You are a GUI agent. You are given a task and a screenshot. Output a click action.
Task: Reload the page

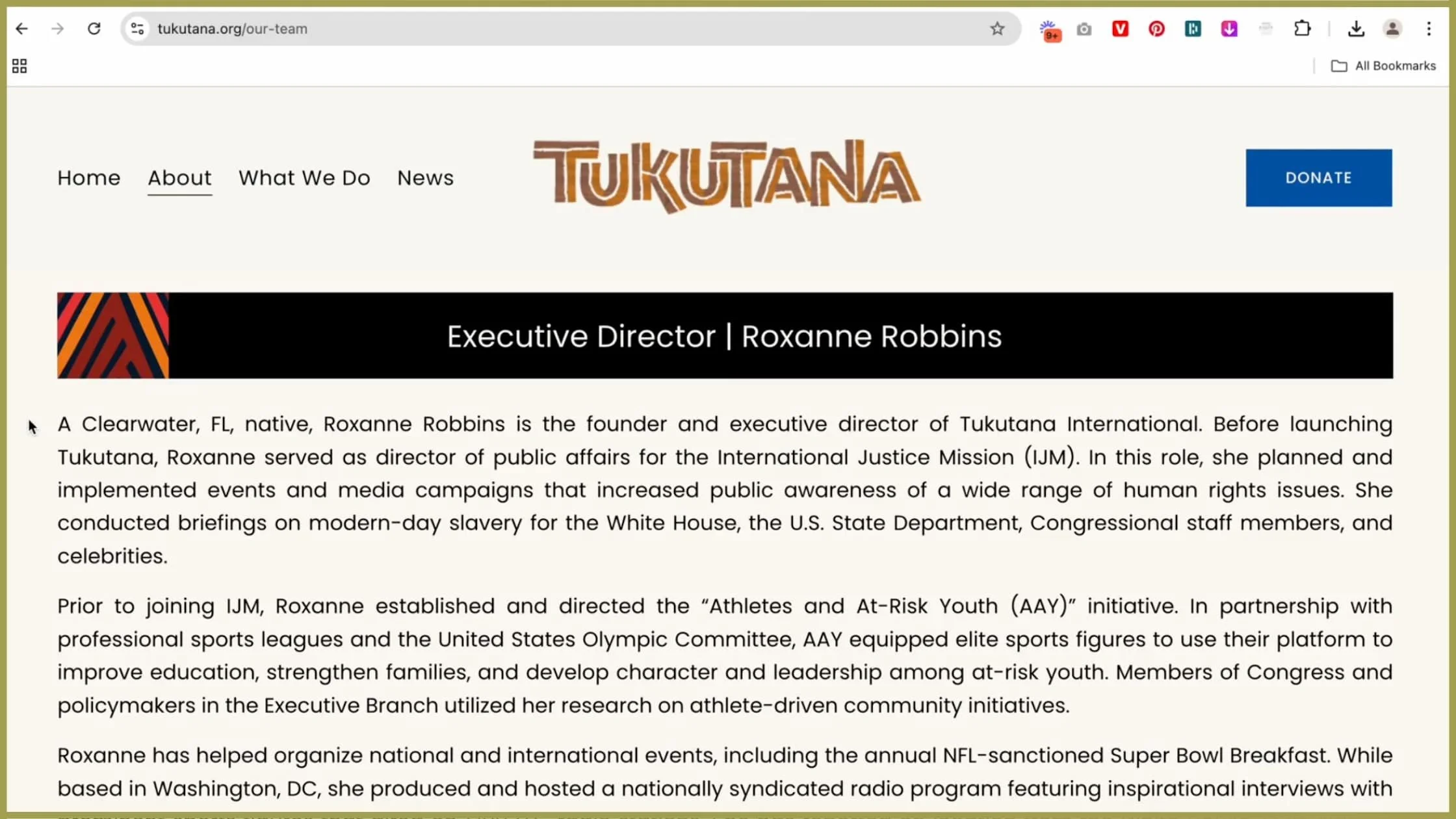[94, 29]
